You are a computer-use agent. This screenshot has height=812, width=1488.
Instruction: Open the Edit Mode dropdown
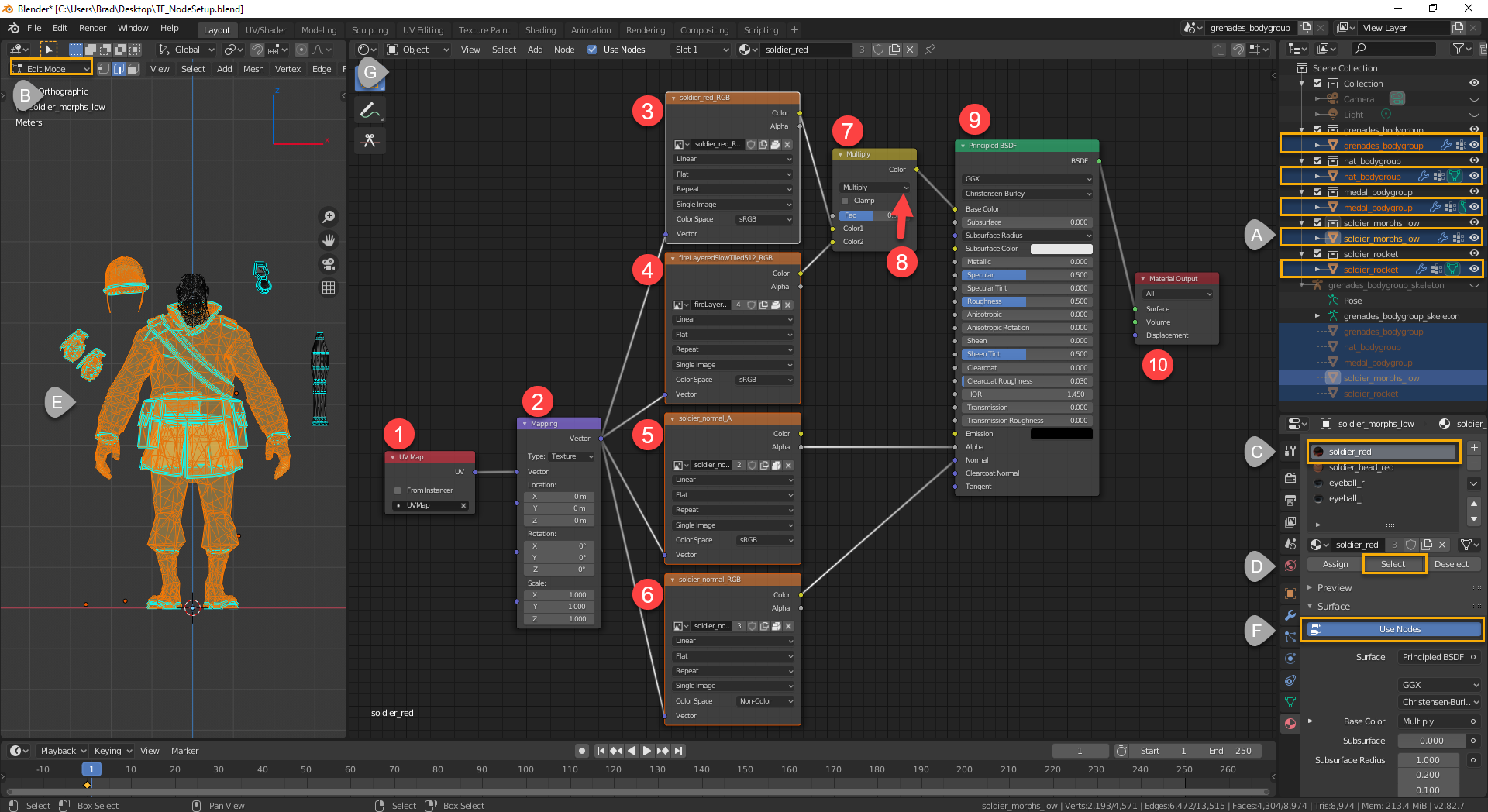pos(51,69)
